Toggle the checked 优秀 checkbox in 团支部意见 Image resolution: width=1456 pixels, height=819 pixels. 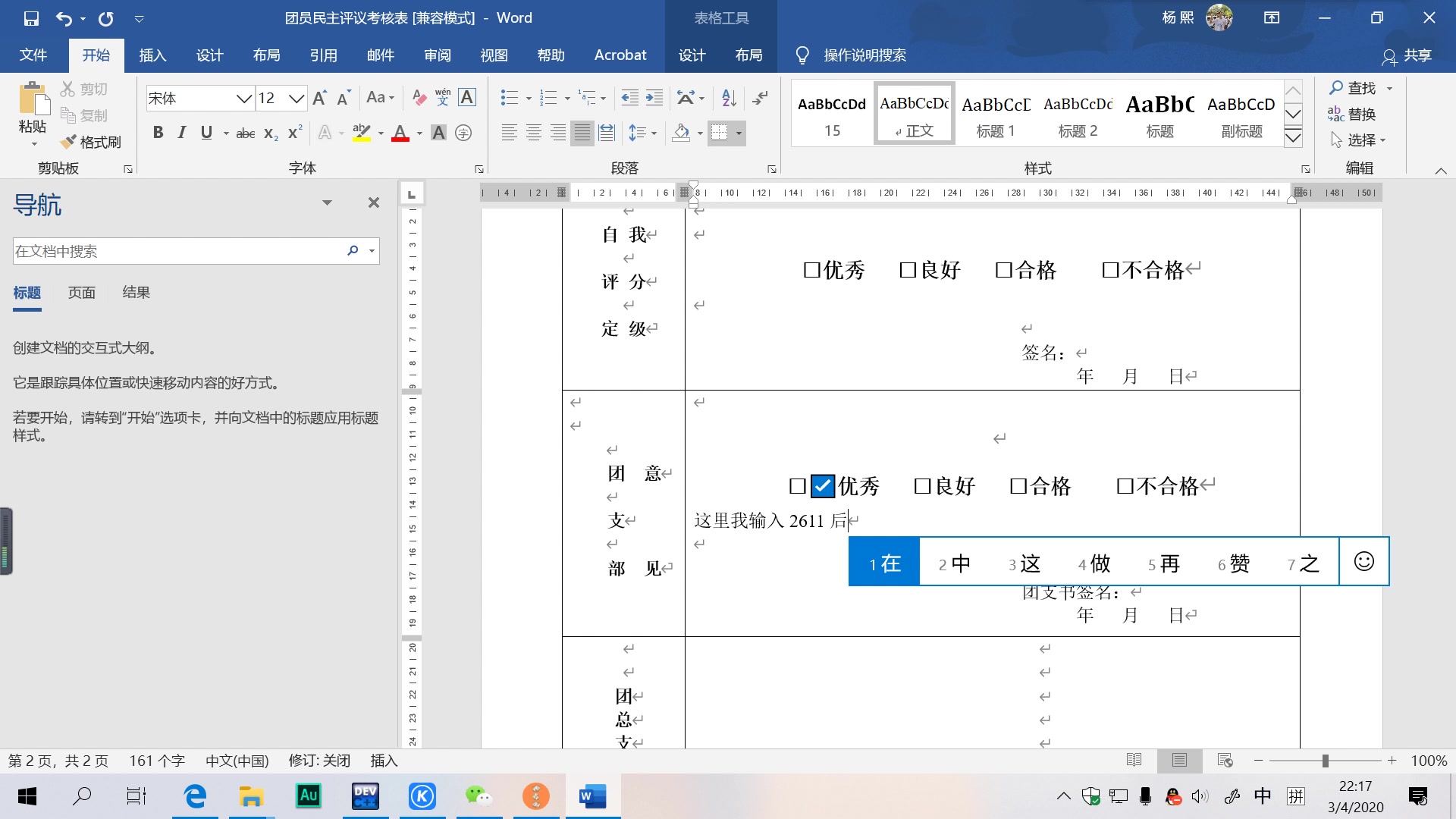[822, 486]
